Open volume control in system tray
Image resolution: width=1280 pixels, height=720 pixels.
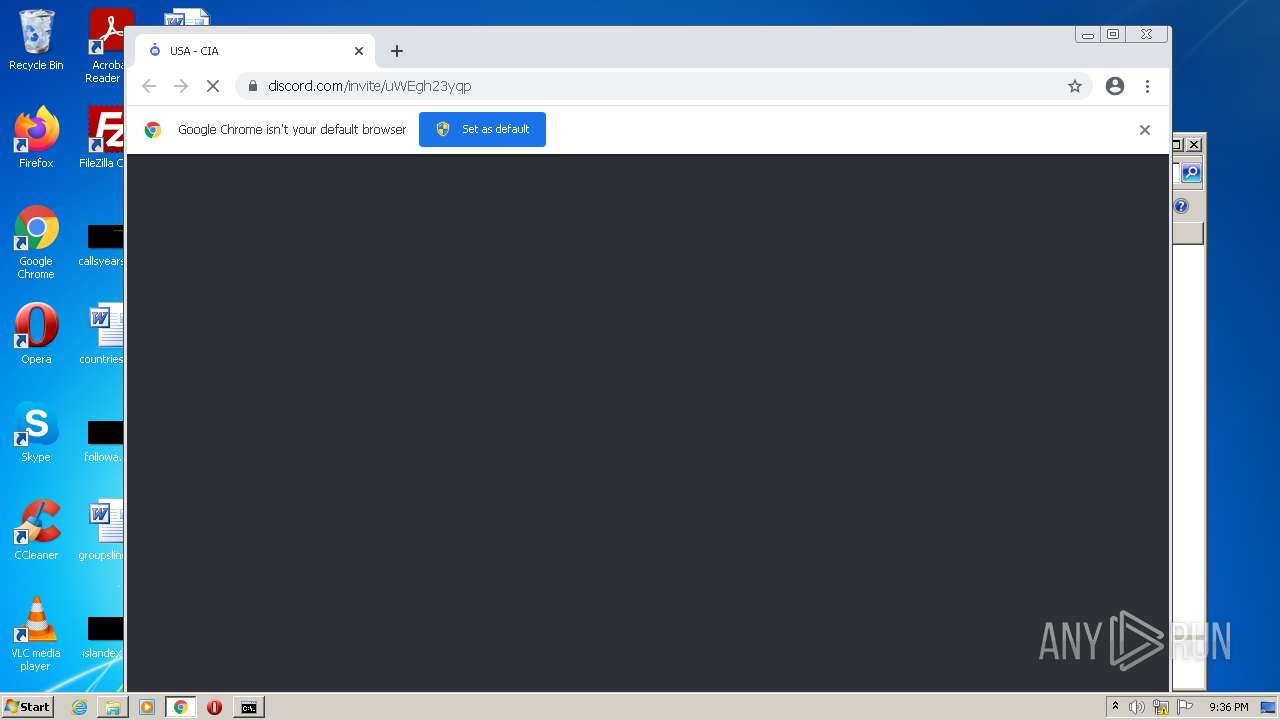(x=1137, y=707)
